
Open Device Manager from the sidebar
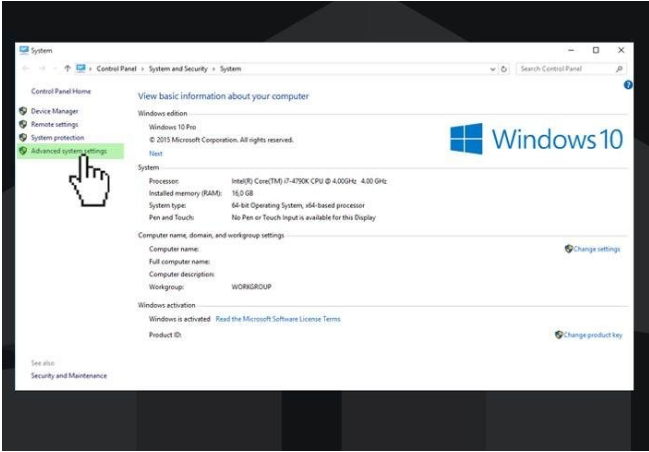tap(54, 111)
